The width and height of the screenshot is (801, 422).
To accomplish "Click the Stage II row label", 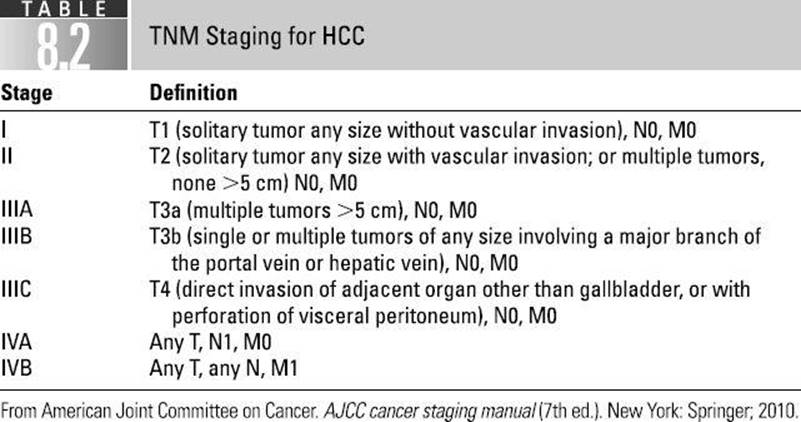I will [x=7, y=156].
